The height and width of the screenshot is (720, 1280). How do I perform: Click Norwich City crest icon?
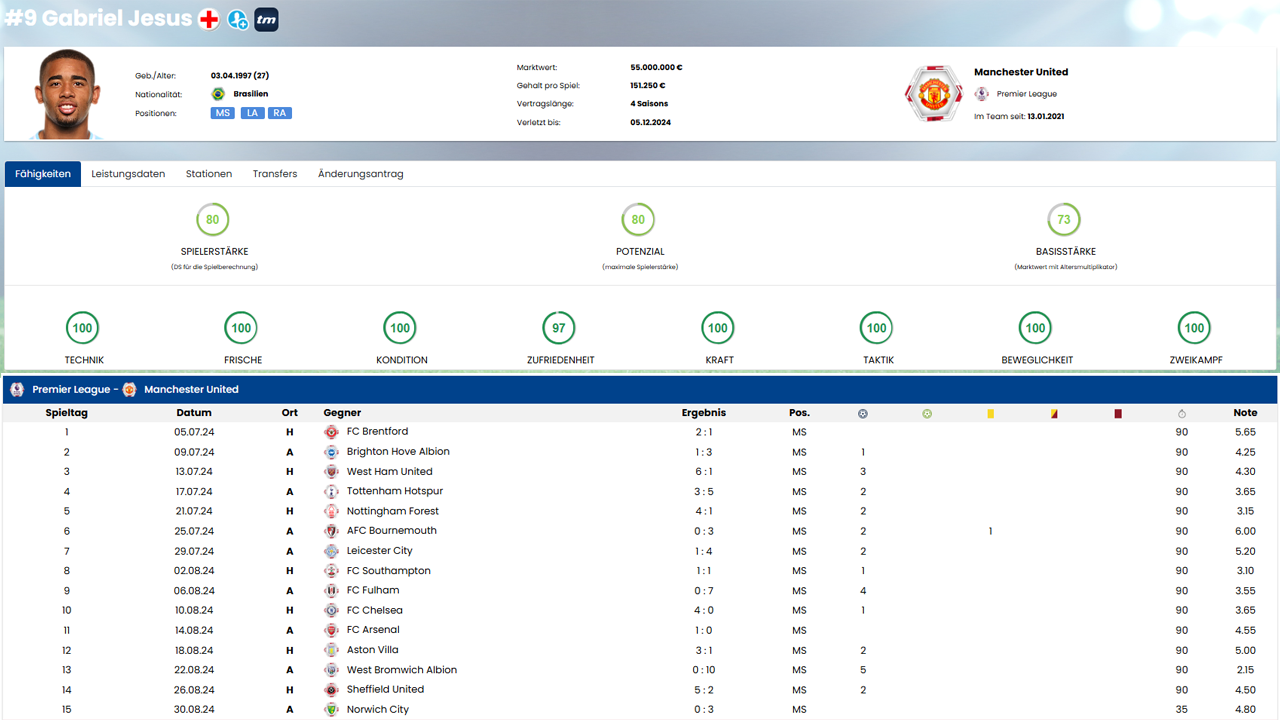tap(332, 710)
